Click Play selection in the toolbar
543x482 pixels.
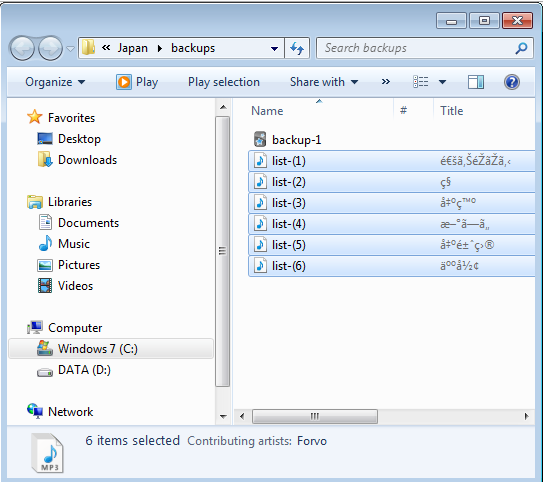point(224,82)
